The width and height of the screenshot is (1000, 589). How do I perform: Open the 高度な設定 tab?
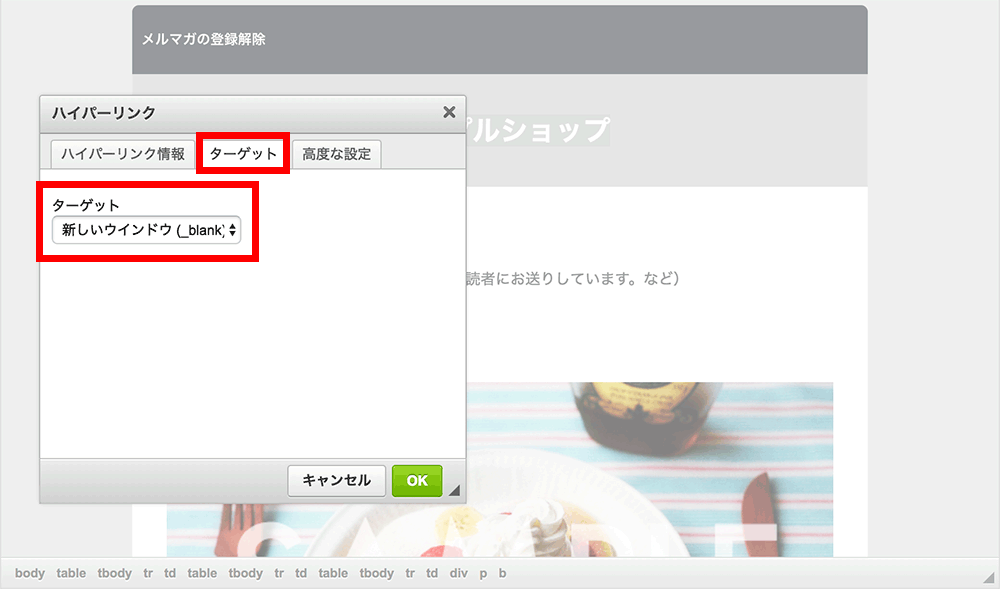337,154
